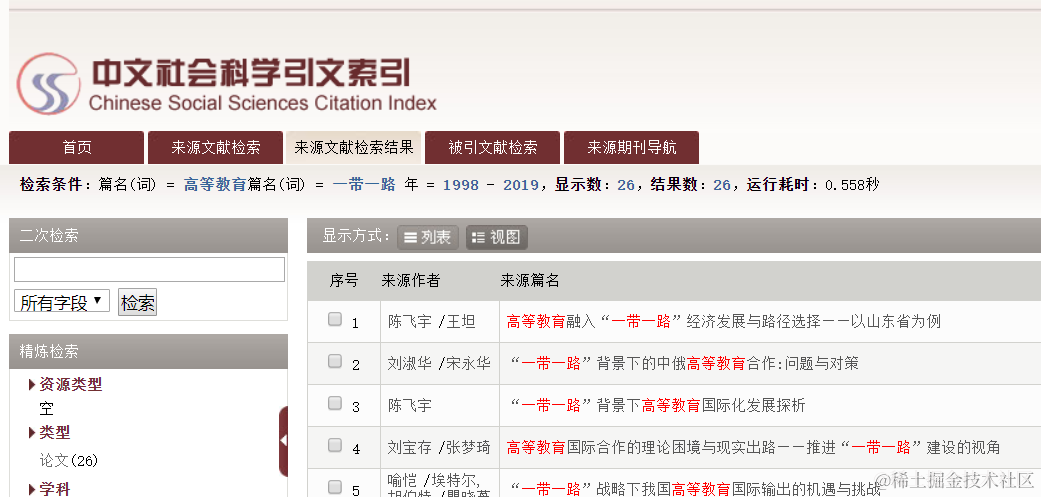The height and width of the screenshot is (497, 1041).
Task: Focus the 二次检索 search input field
Action: tap(149, 269)
